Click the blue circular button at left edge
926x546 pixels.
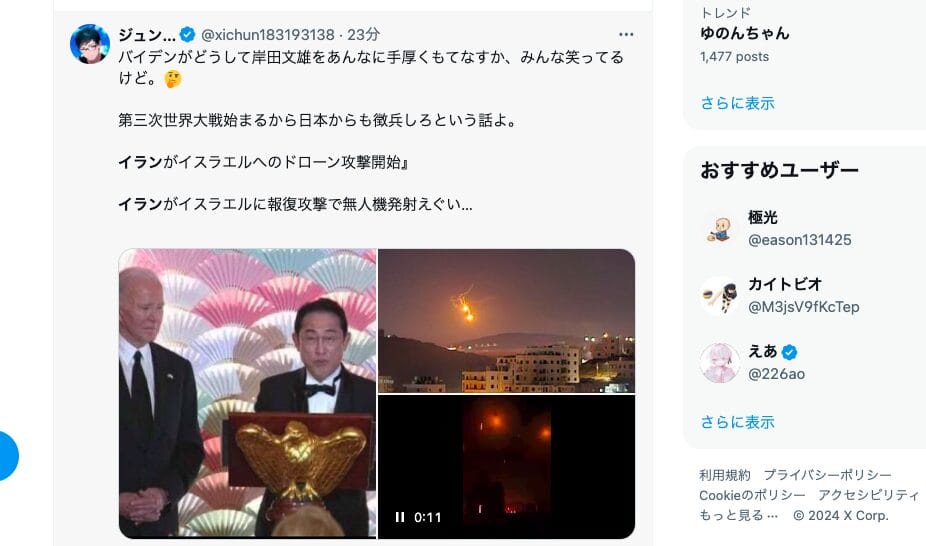pyautogui.click(x=6, y=456)
